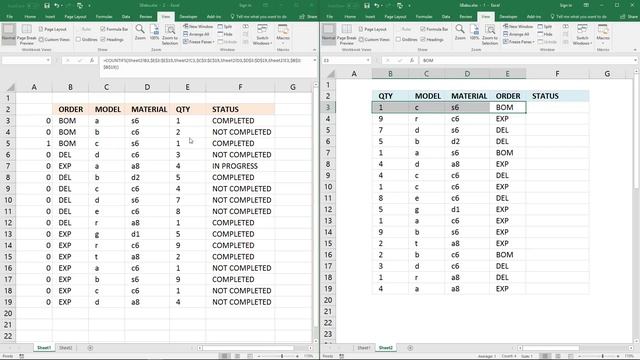Viewport: 640px width, 360px height.
Task: Add new sheet in left window
Action: 90,348
